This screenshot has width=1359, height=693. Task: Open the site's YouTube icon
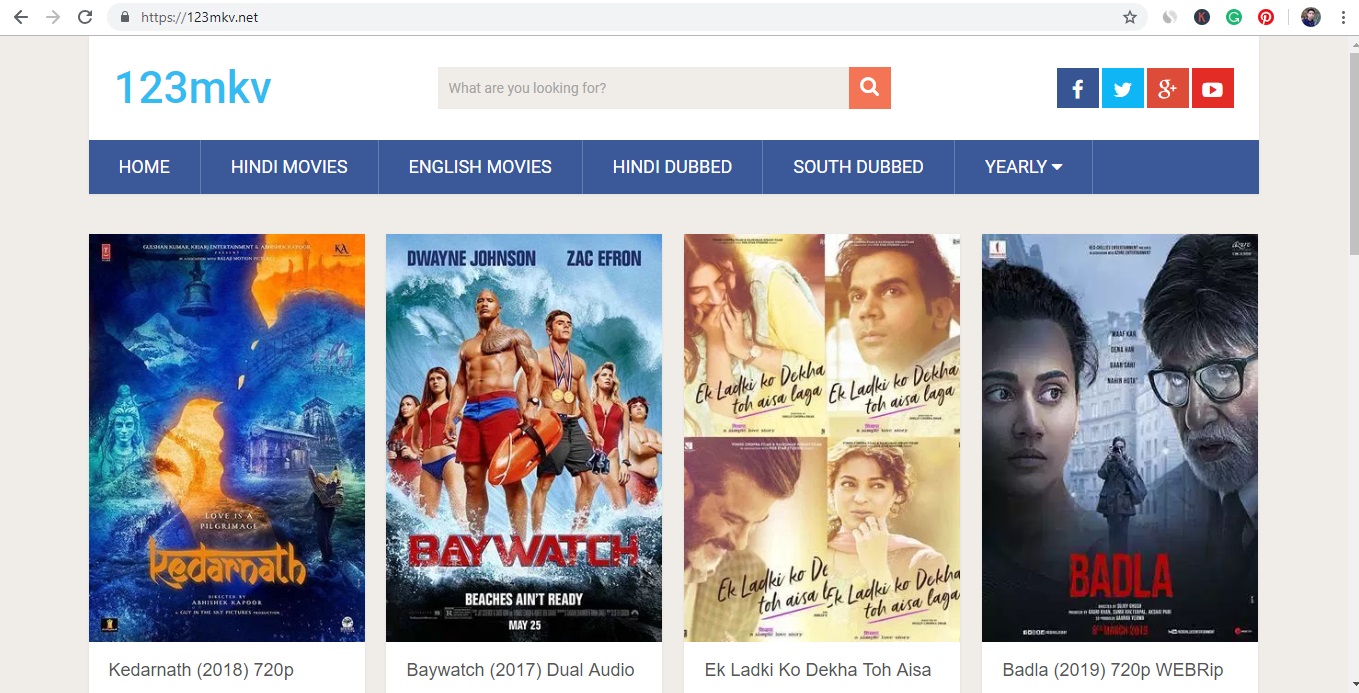point(1213,88)
